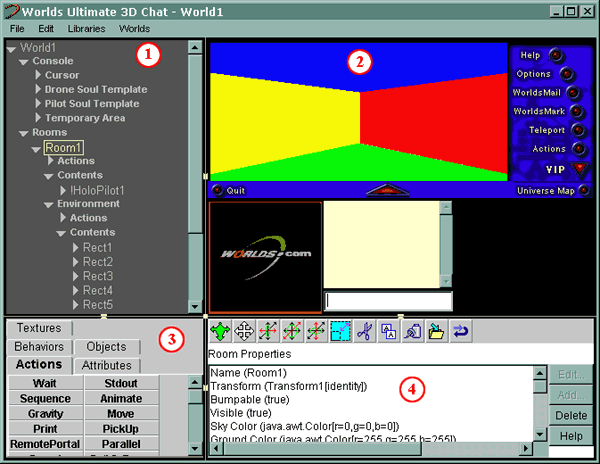This screenshot has height=464, width=600.
Task: Collapse the Console node
Action: [x=24, y=62]
